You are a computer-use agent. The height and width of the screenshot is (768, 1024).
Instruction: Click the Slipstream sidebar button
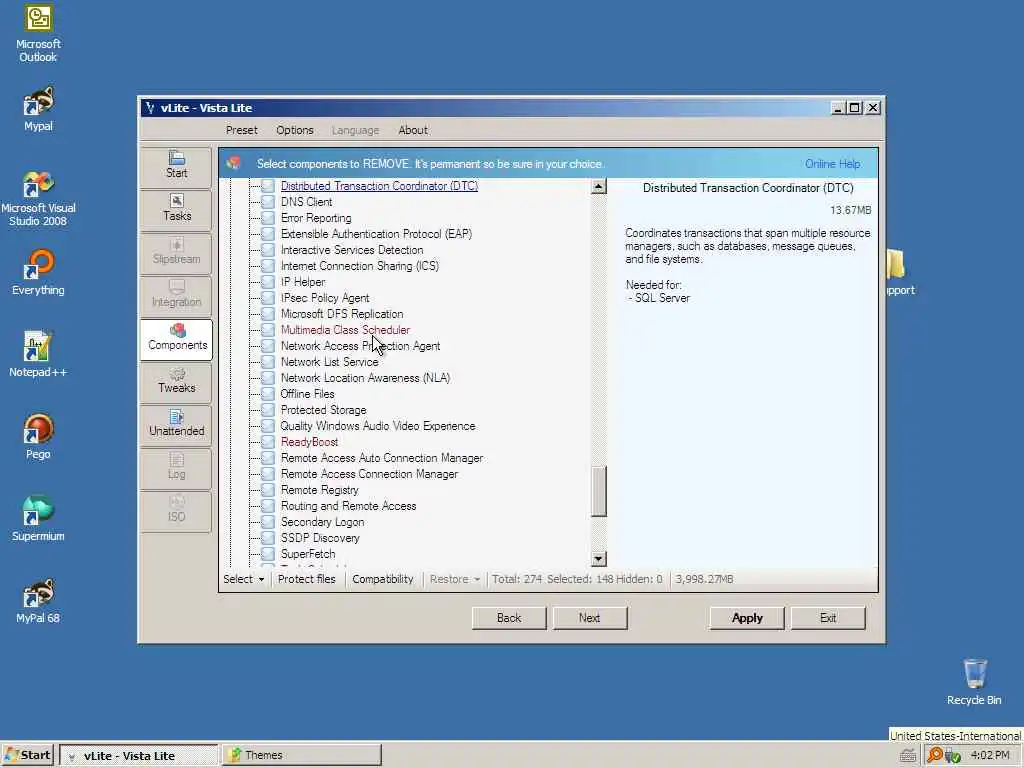click(176, 253)
